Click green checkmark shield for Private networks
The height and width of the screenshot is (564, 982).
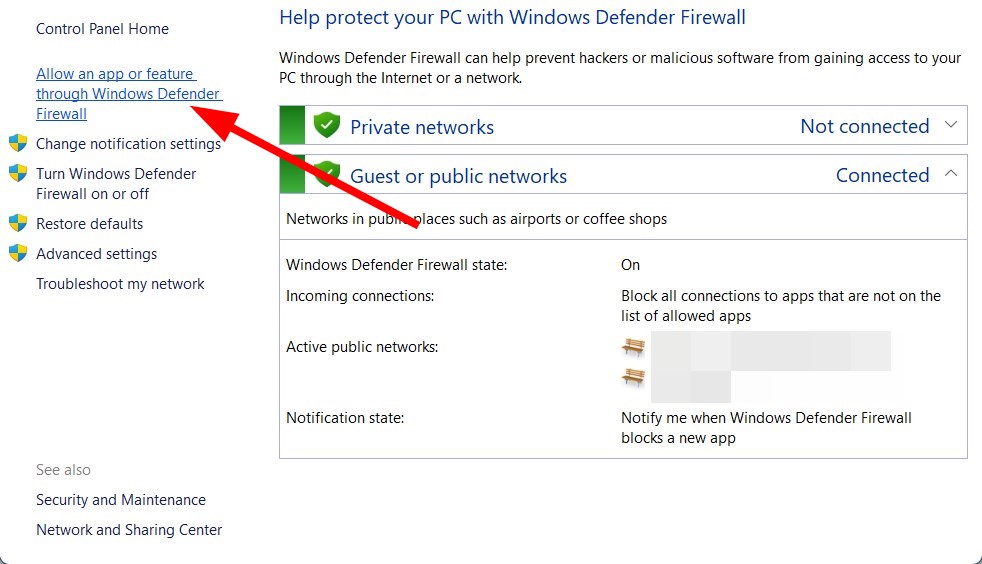(326, 125)
